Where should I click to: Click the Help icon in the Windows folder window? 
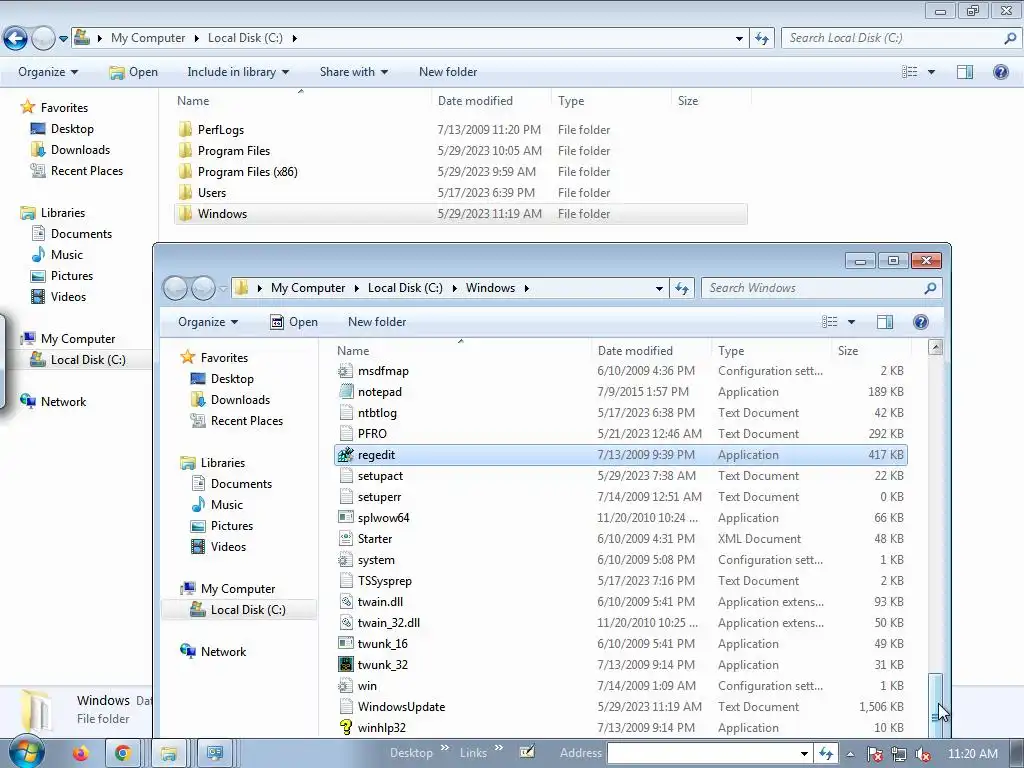click(921, 322)
